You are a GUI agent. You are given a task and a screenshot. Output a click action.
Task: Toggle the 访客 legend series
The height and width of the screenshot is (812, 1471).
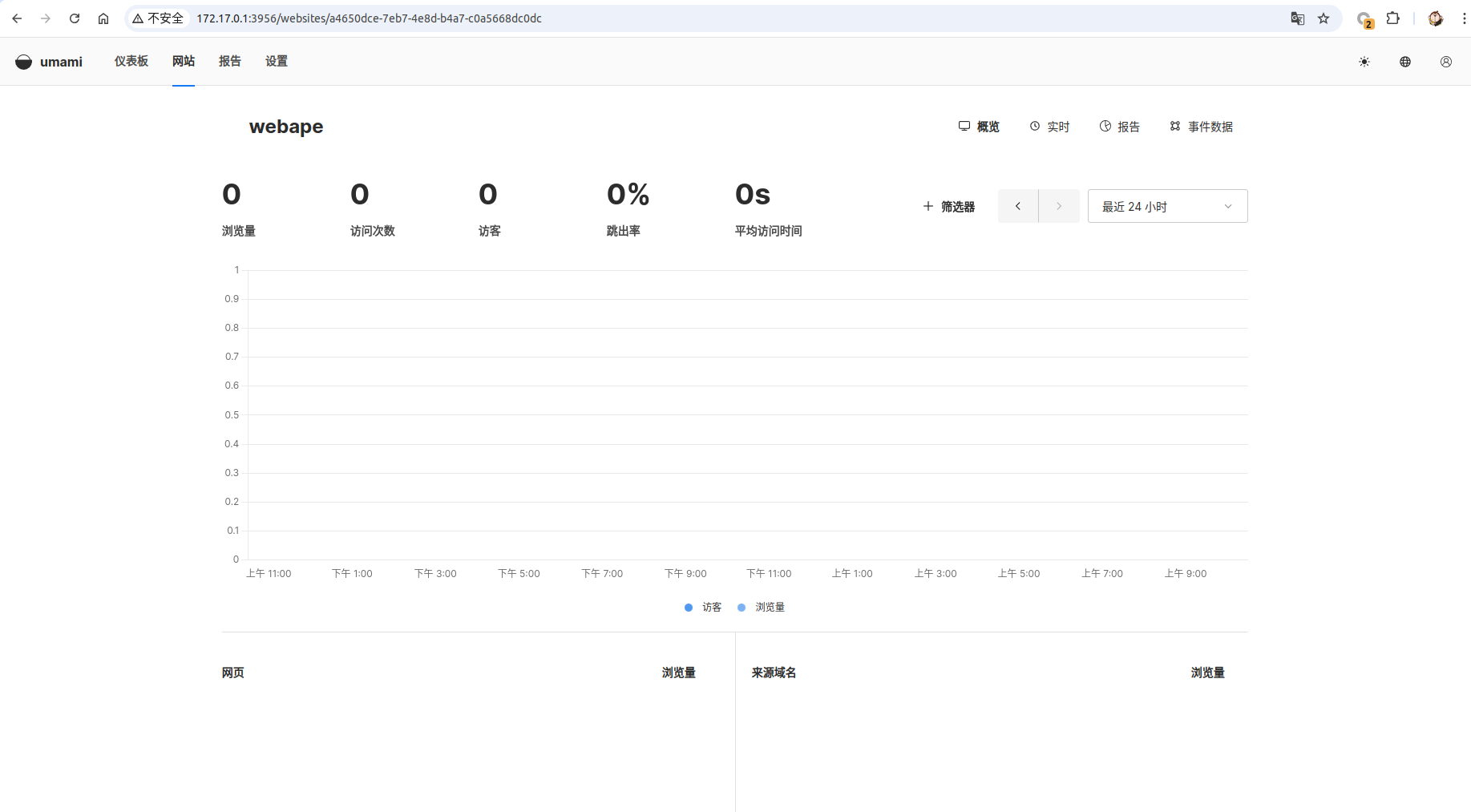click(703, 608)
